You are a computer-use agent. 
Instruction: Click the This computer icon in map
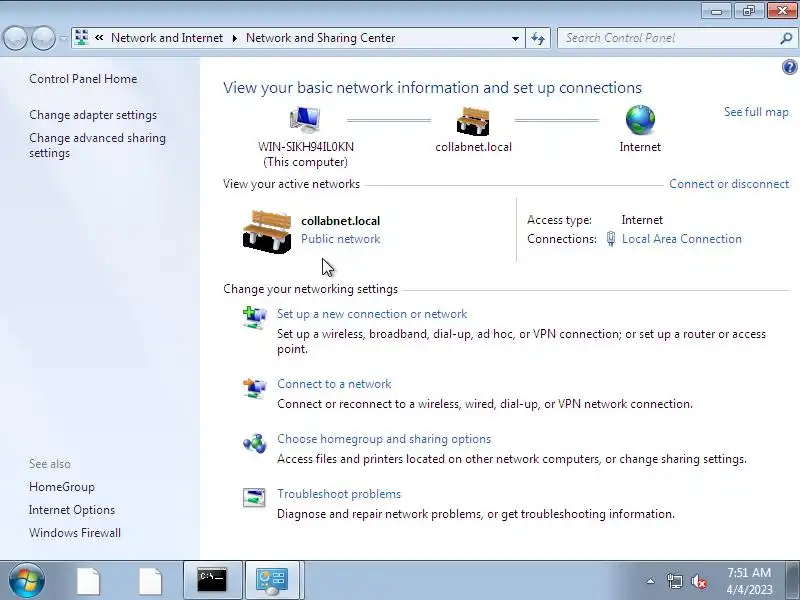click(305, 120)
